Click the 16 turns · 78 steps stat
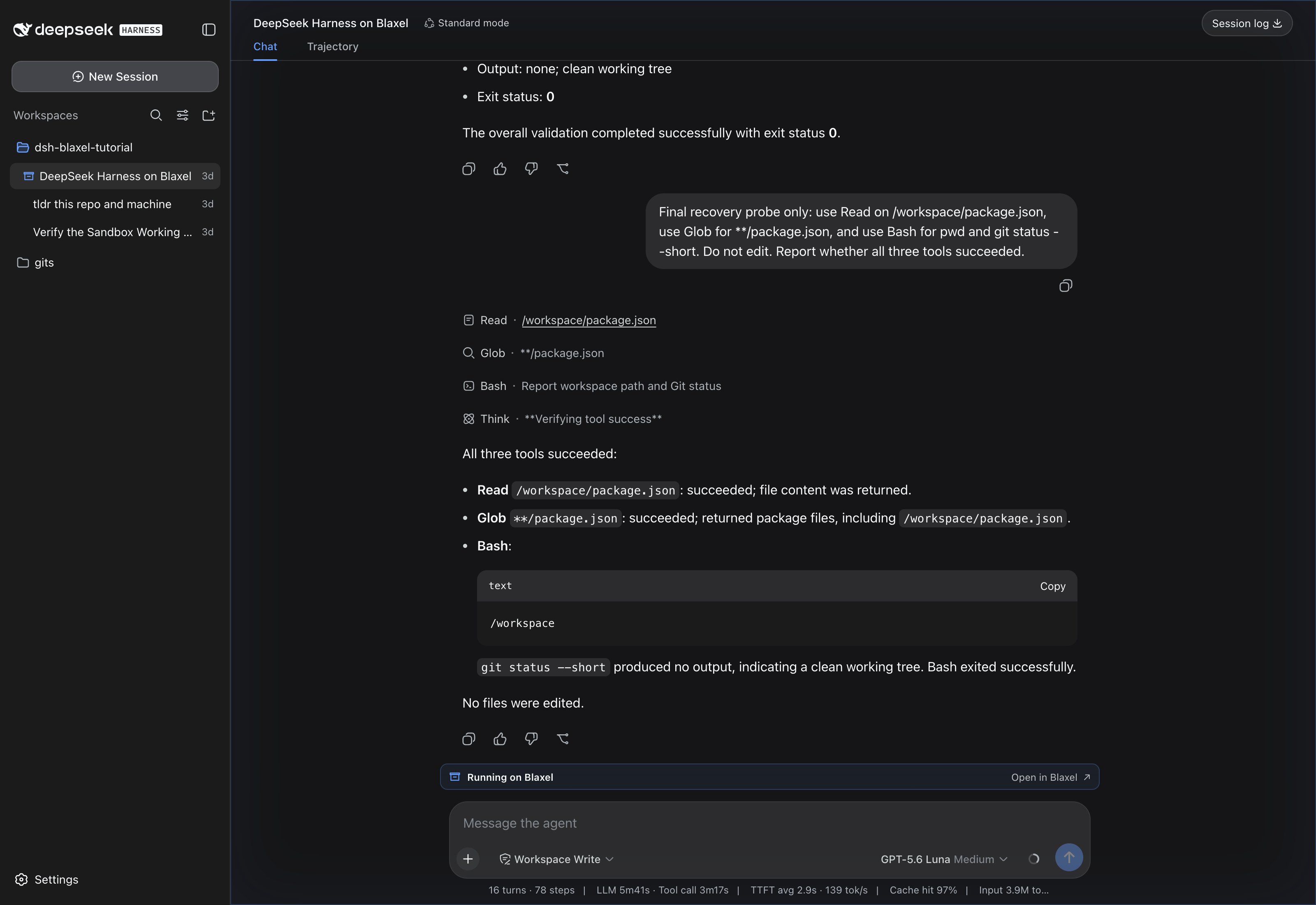This screenshot has height=905, width=1316. tap(532, 890)
